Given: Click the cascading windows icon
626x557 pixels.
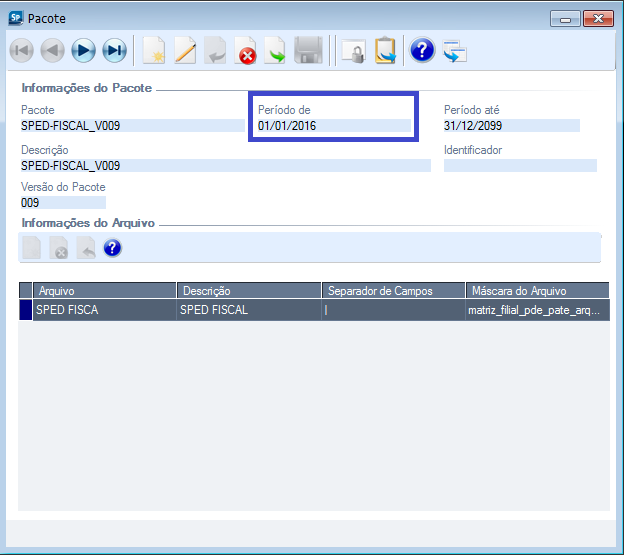Looking at the screenshot, I should click(455, 51).
